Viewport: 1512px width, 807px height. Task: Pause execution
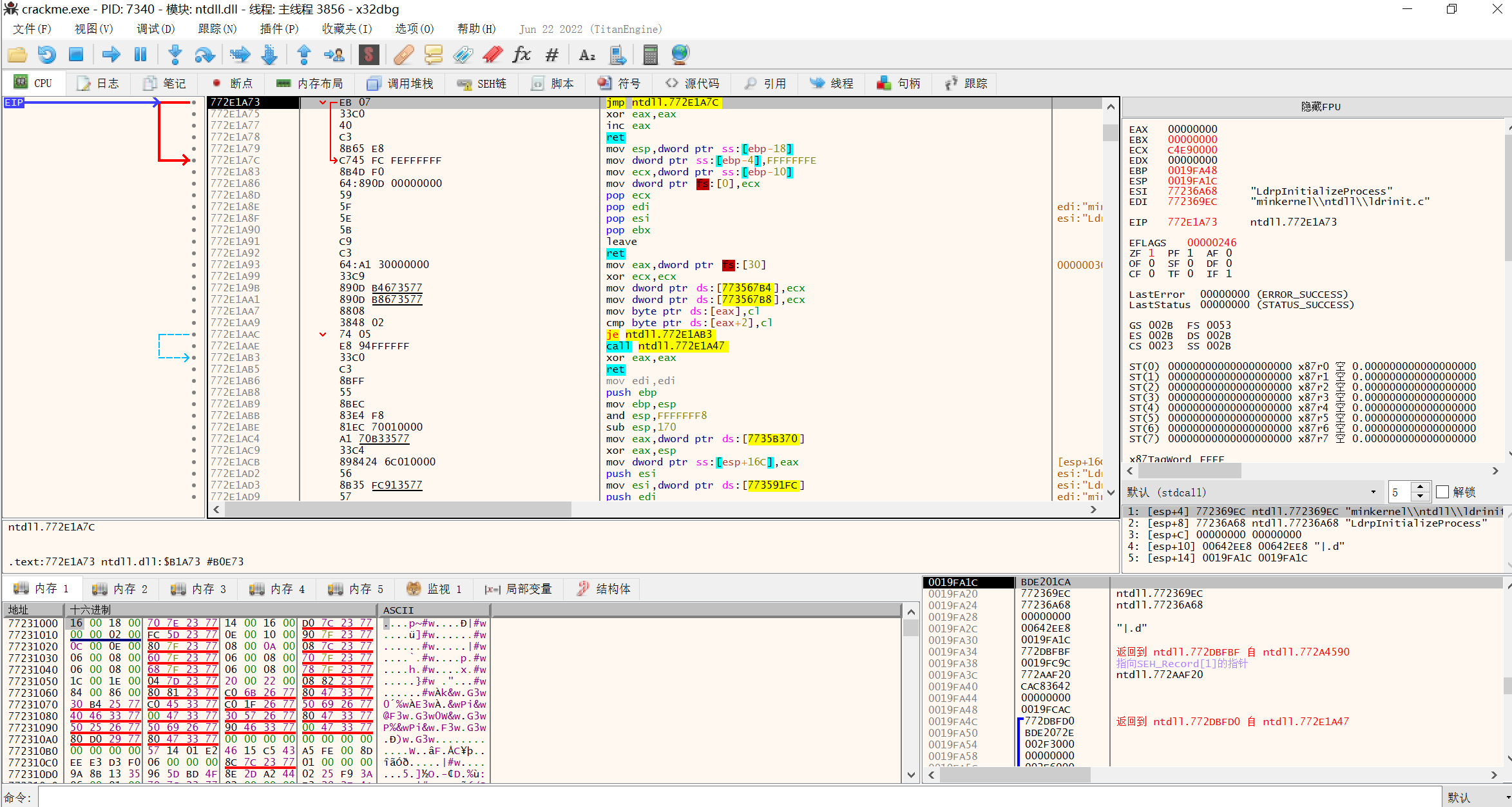click(140, 55)
